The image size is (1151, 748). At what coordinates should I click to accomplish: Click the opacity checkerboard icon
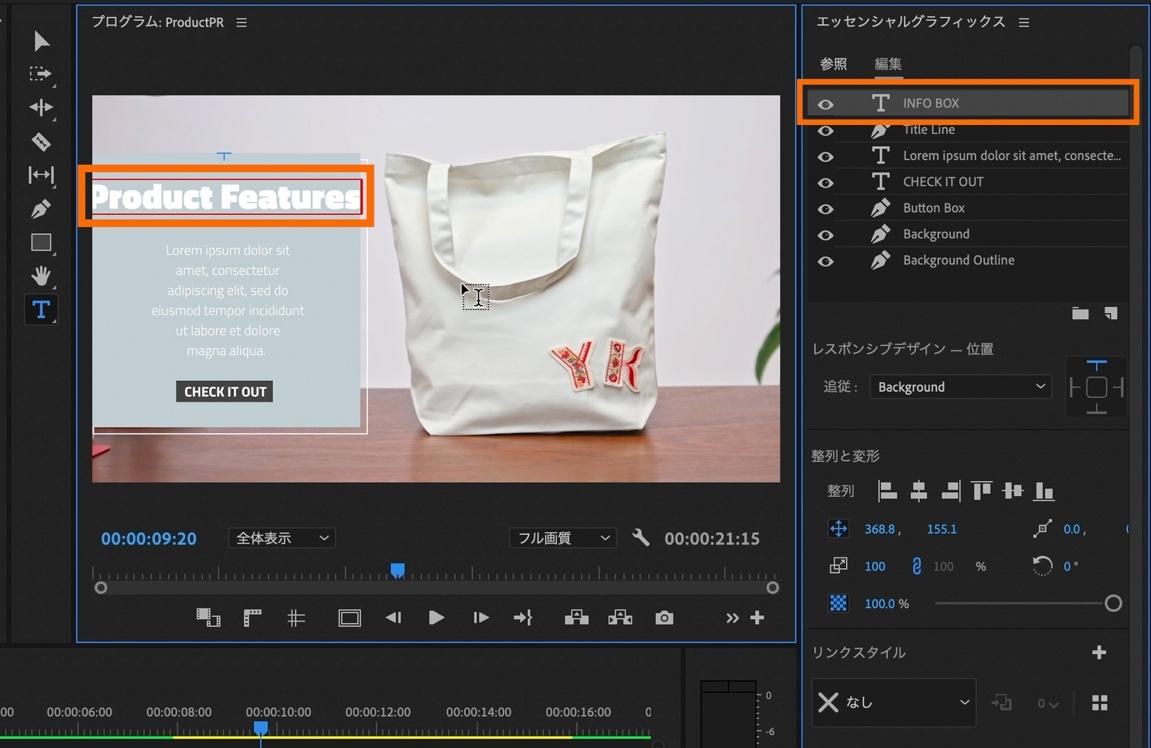(x=838, y=603)
